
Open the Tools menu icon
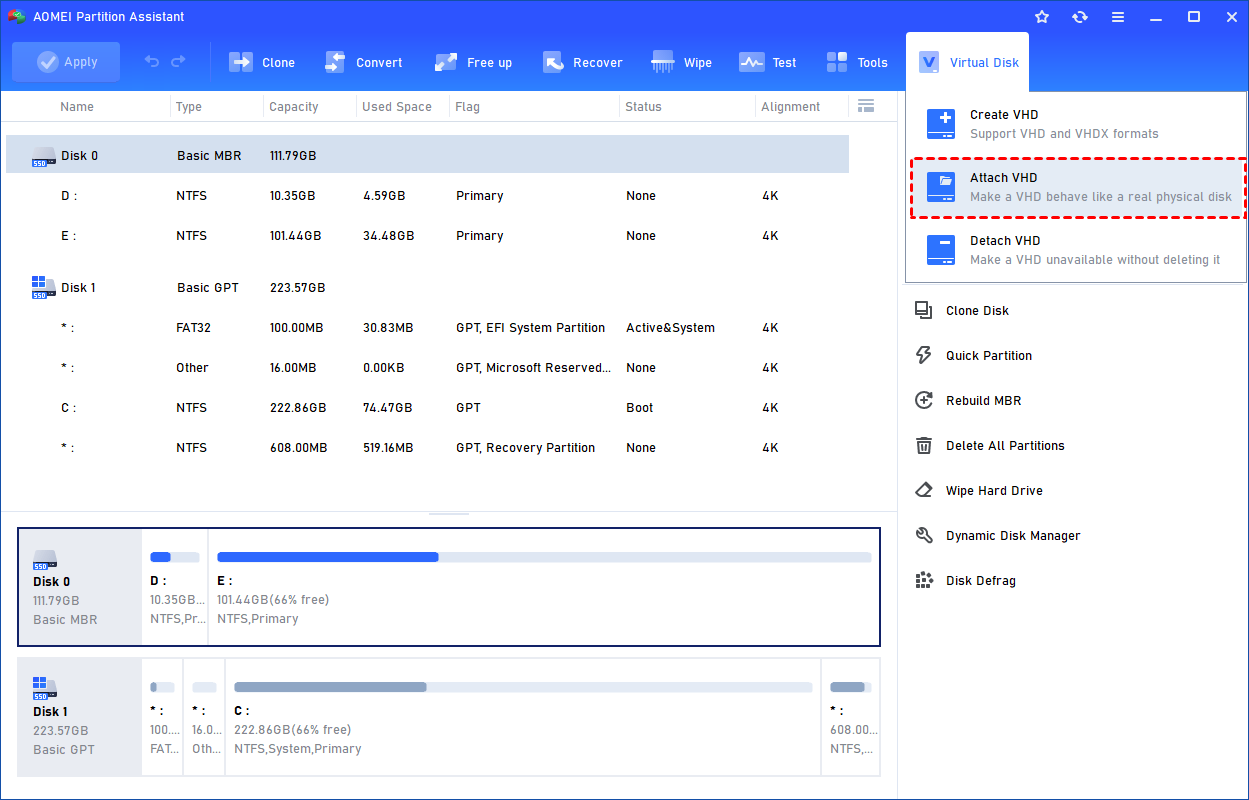pos(838,62)
